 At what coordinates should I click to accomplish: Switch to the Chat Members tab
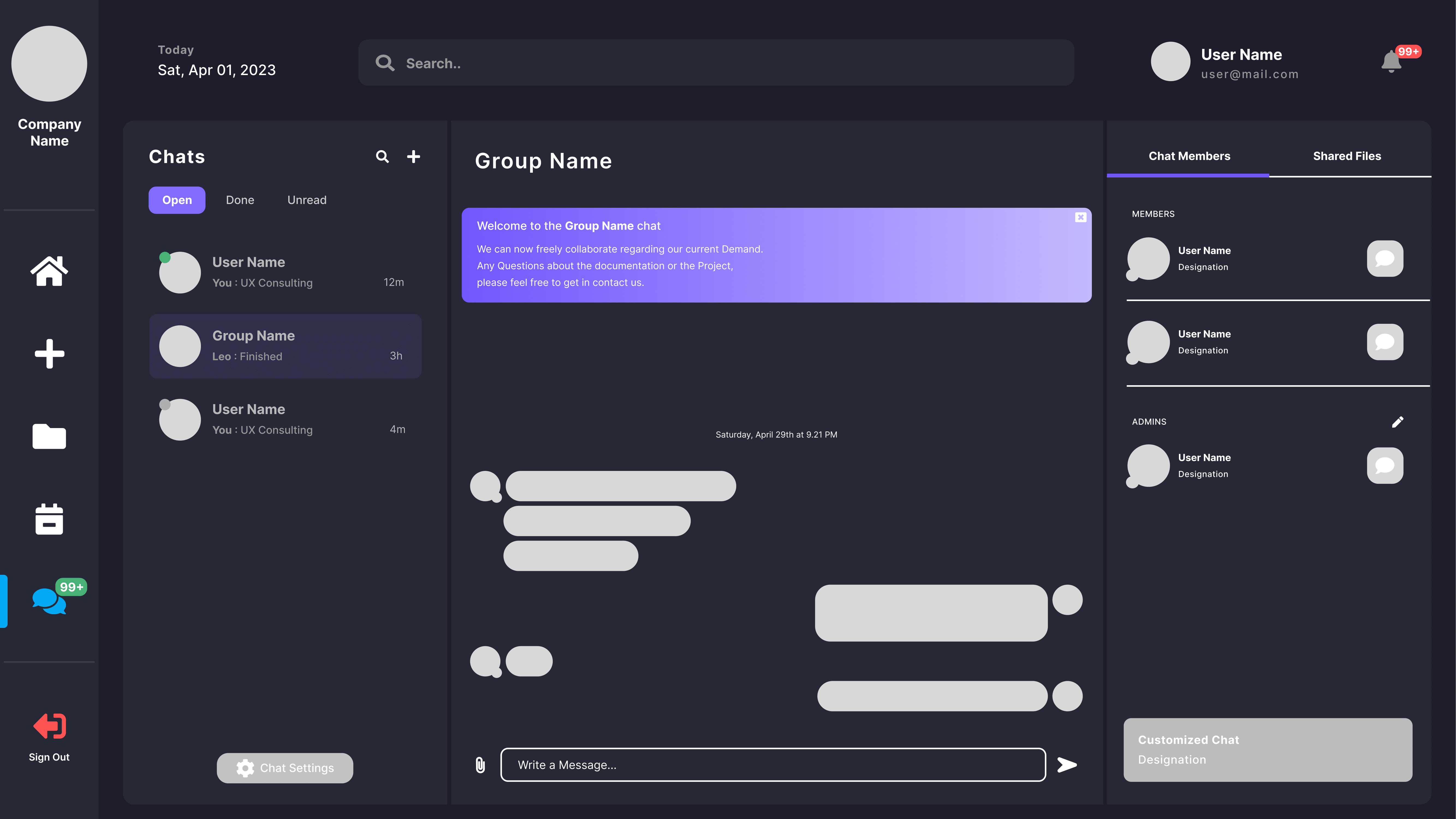pyautogui.click(x=1189, y=156)
